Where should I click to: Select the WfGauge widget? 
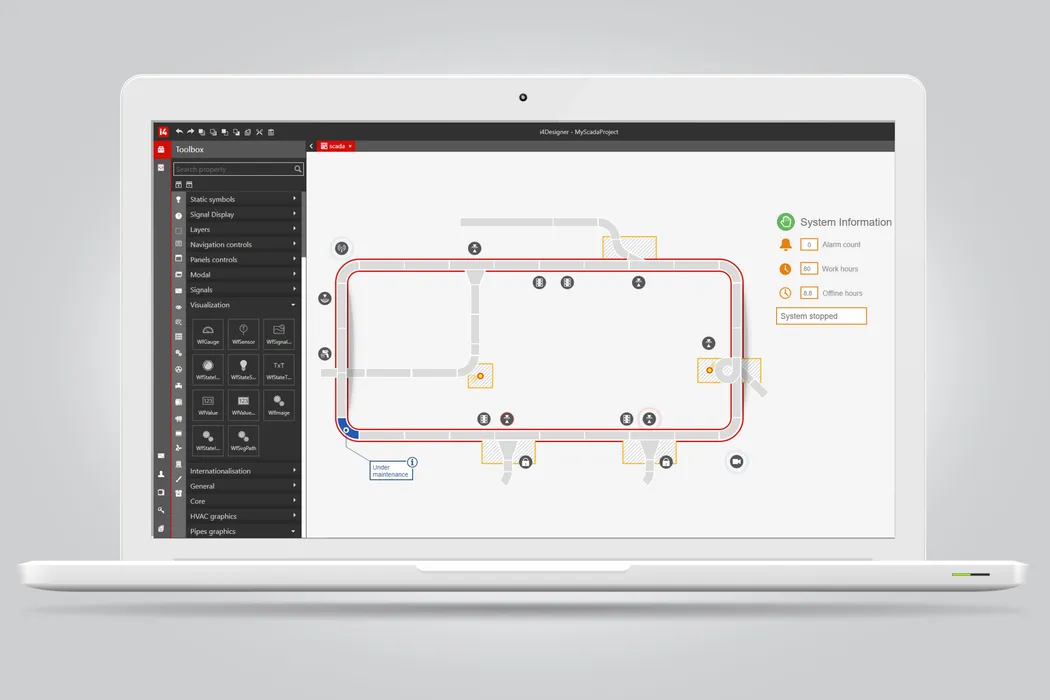[x=208, y=334]
